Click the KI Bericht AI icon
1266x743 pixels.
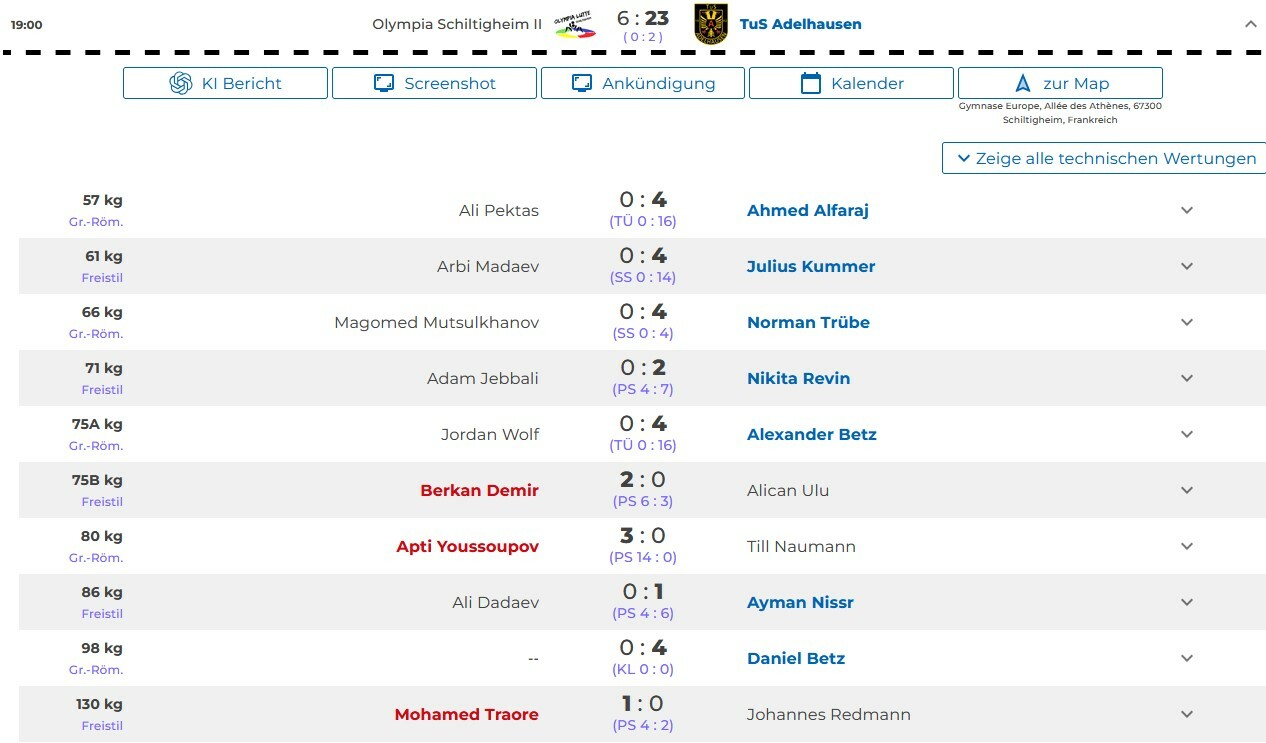tap(181, 84)
